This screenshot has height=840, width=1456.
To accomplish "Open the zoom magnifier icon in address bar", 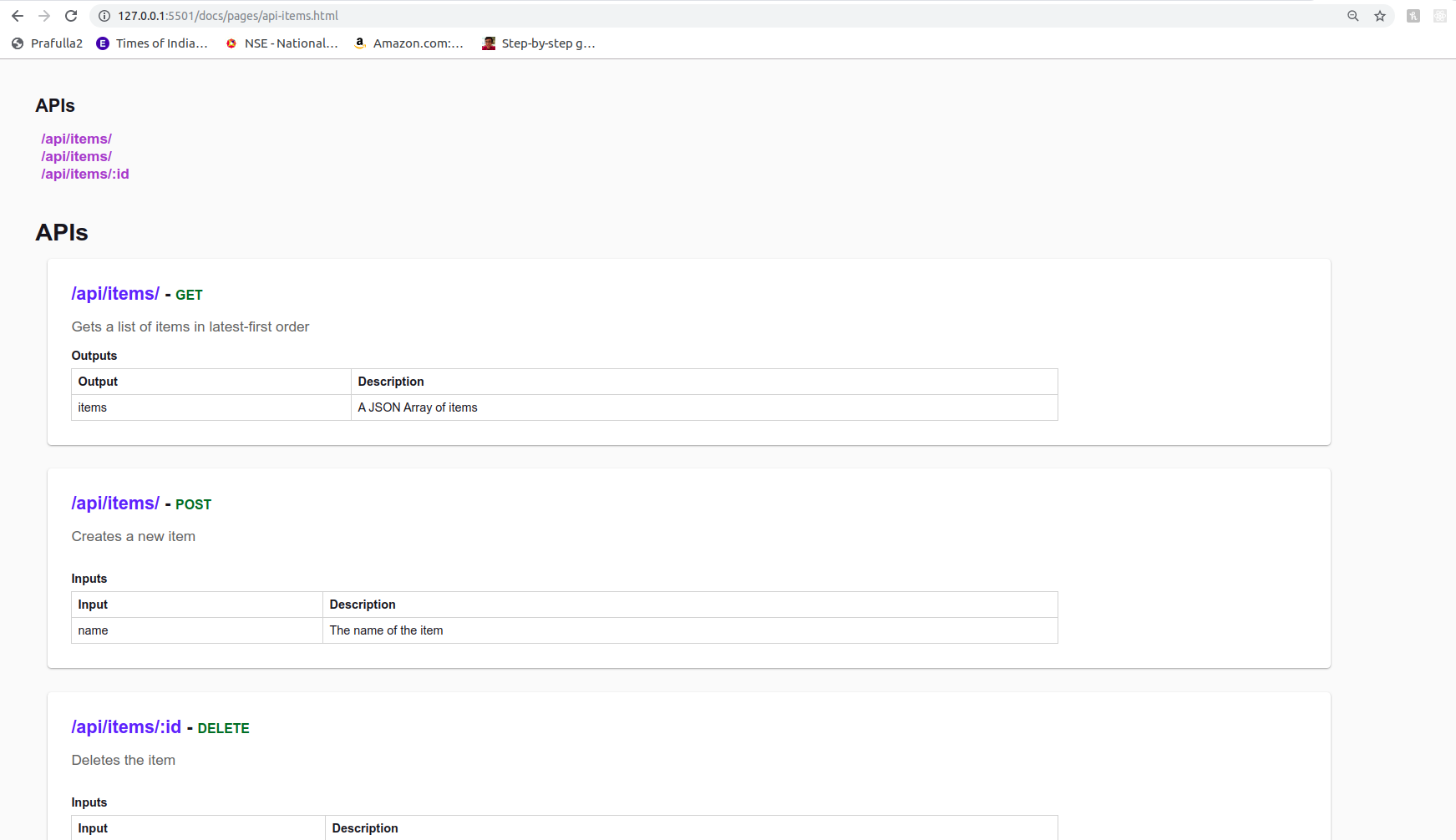I will pyautogui.click(x=1353, y=16).
